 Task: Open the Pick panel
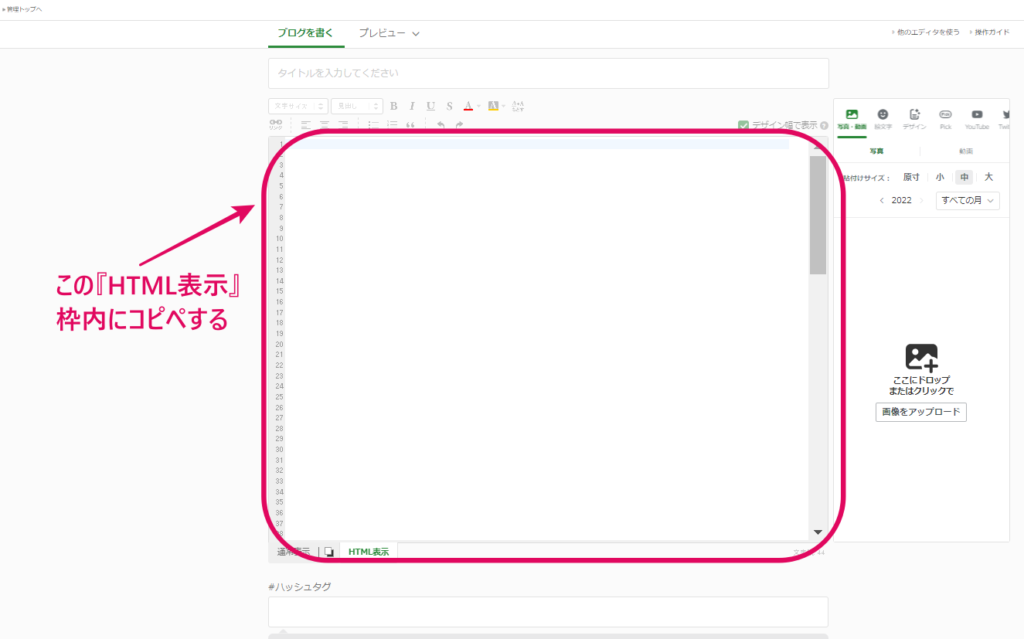[x=945, y=119]
